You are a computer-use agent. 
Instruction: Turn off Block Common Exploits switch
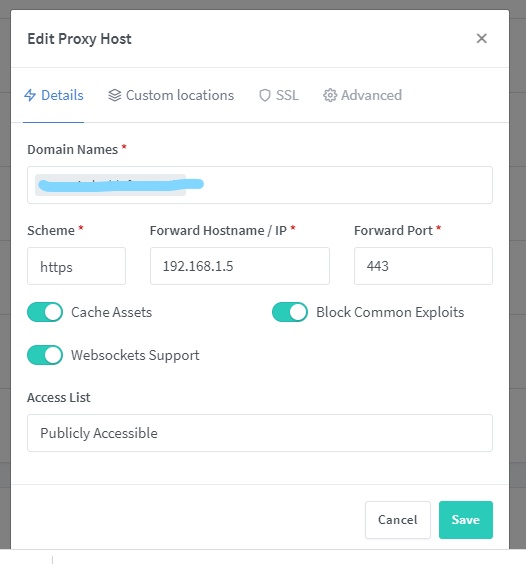(x=290, y=312)
